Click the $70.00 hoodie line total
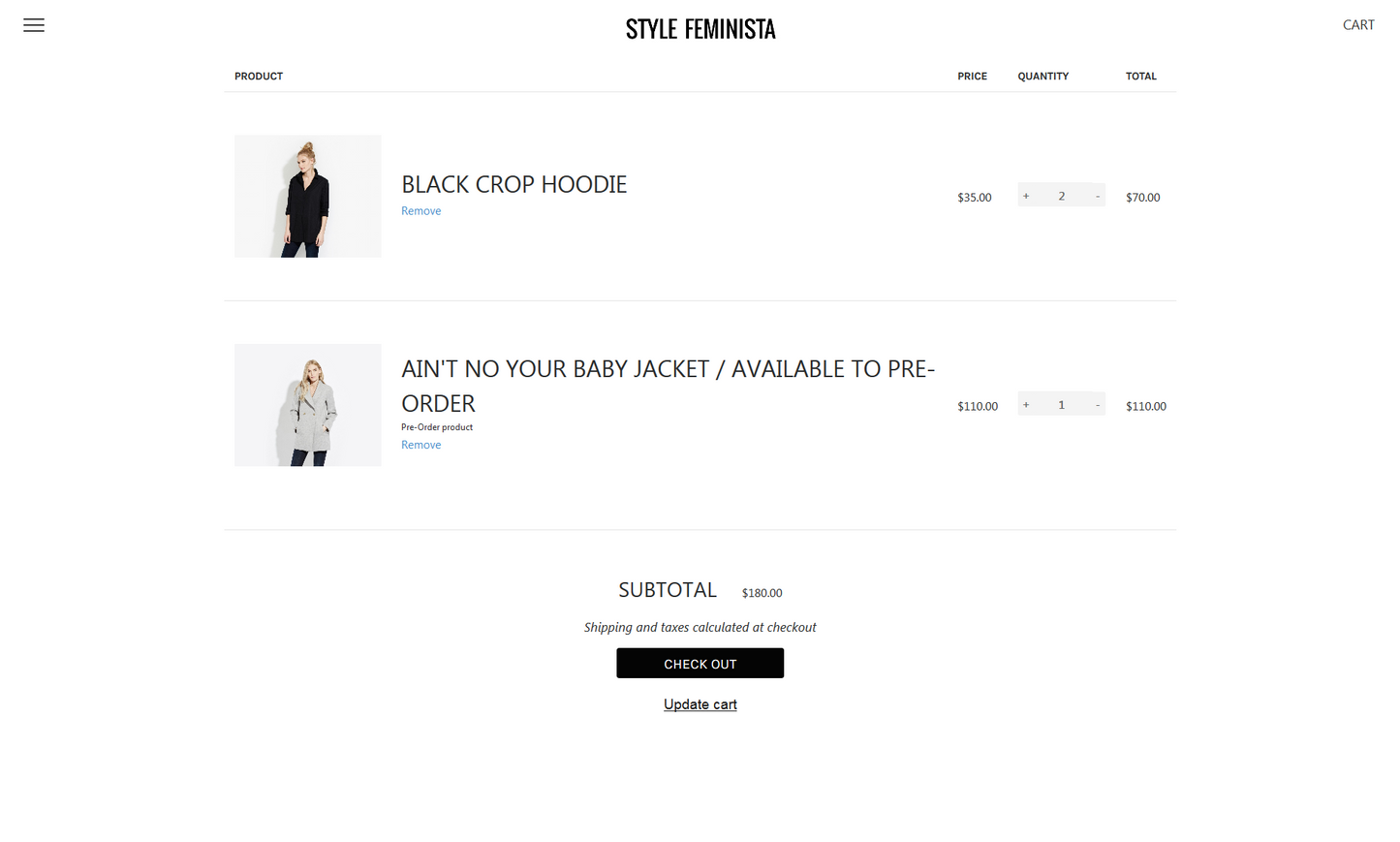This screenshot has width=1400, height=842. tap(1142, 198)
